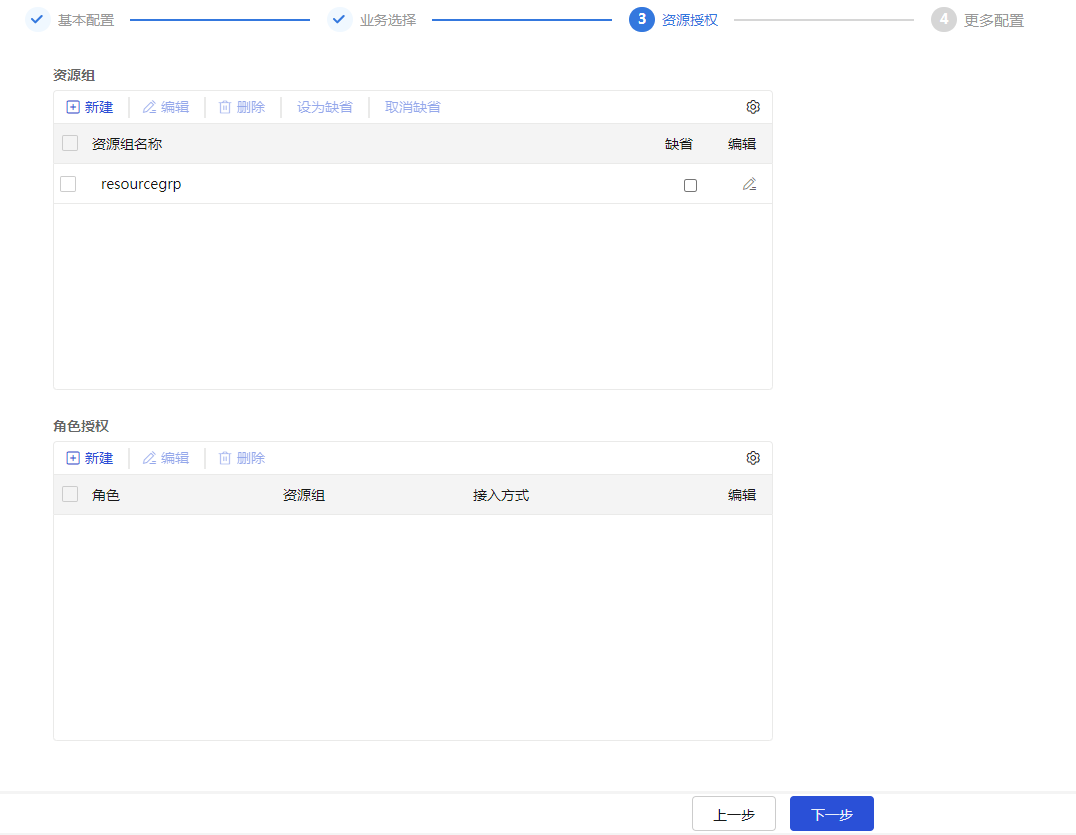Image resolution: width=1076 pixels, height=835 pixels.
Task: Click the 上一步 button
Action: point(734,814)
